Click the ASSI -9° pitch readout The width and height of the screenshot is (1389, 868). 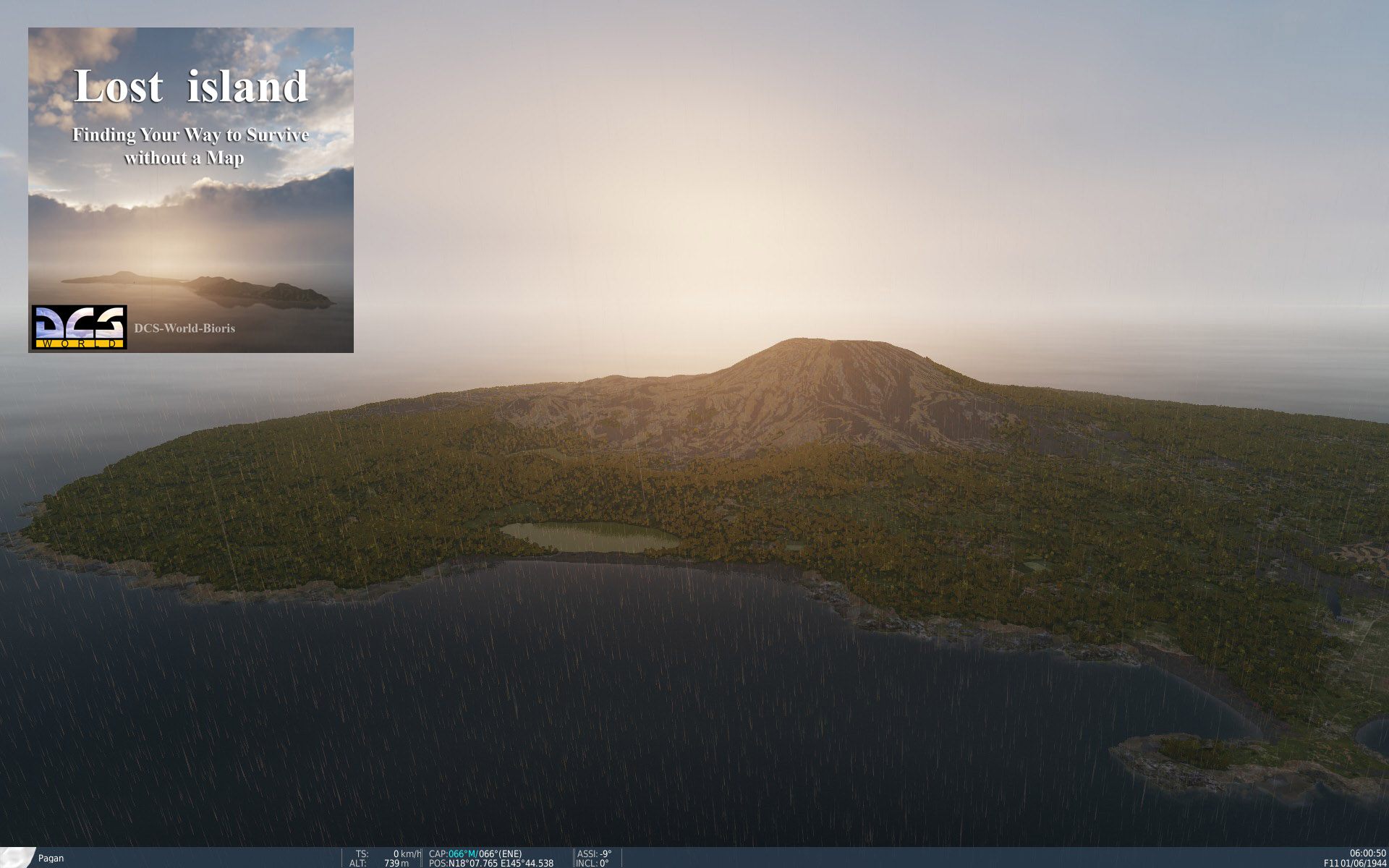pos(595,854)
